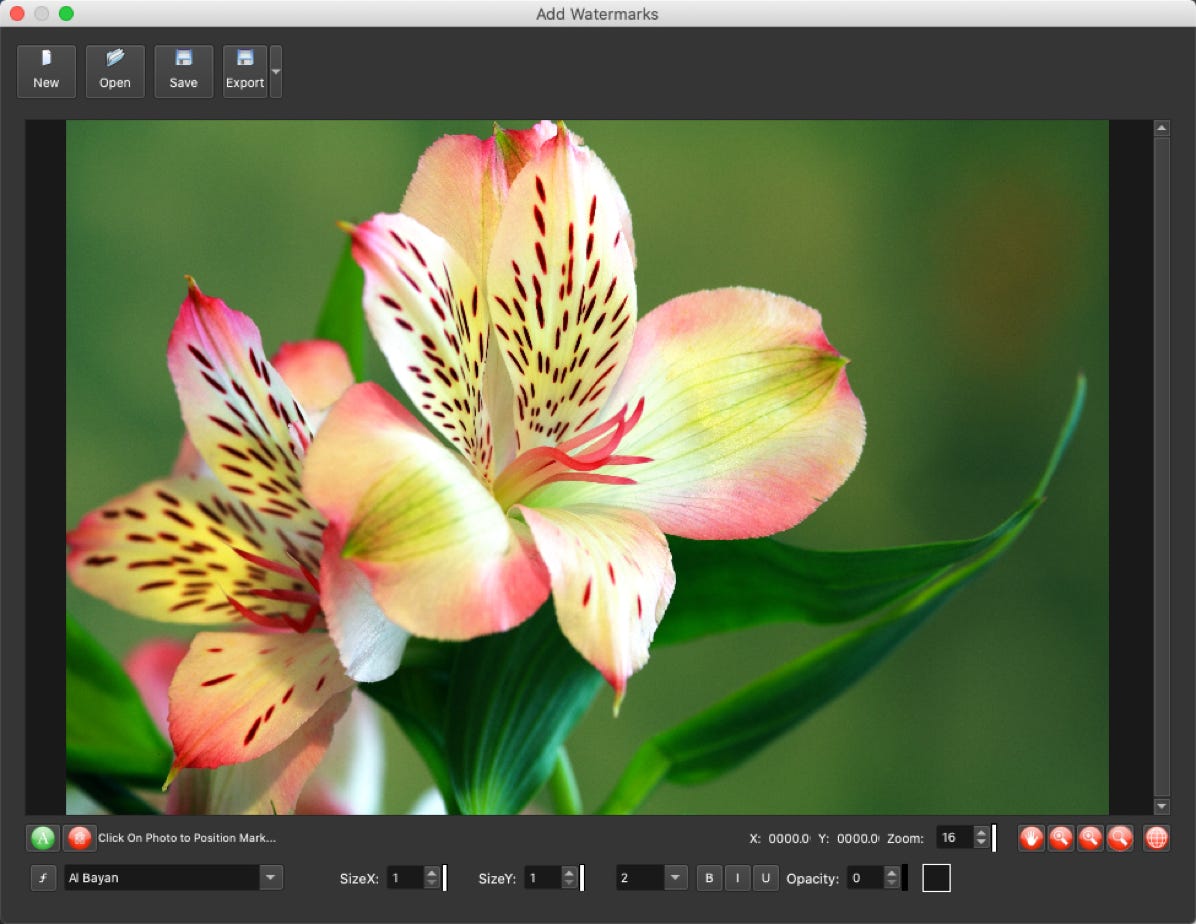Click the red globe icon
1196x924 pixels.
pos(1156,838)
